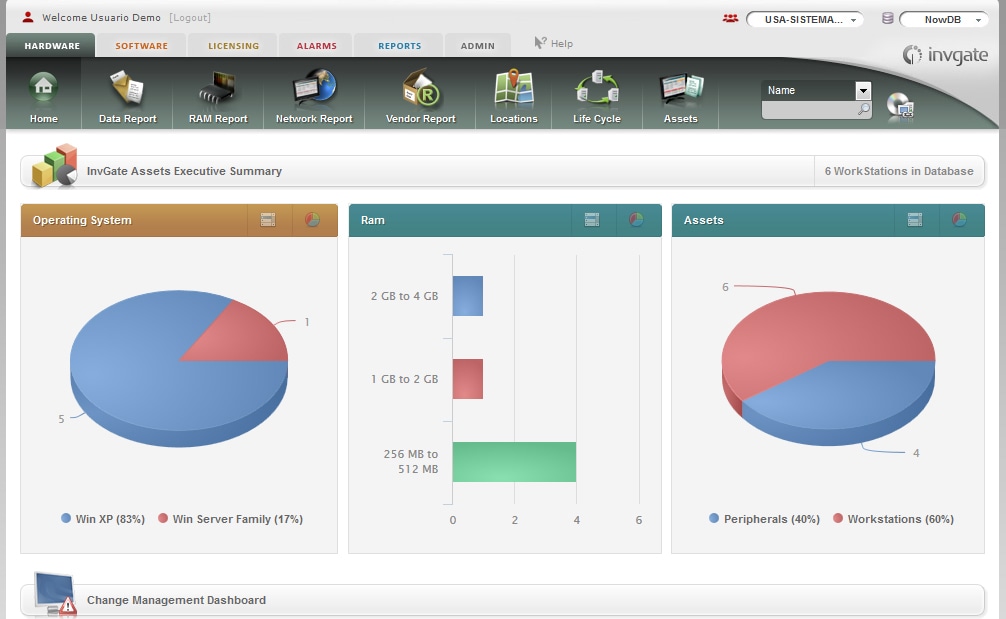Viewport: 1006px width, 619px height.
Task: Click the Help cursor icon
Action: (540, 42)
